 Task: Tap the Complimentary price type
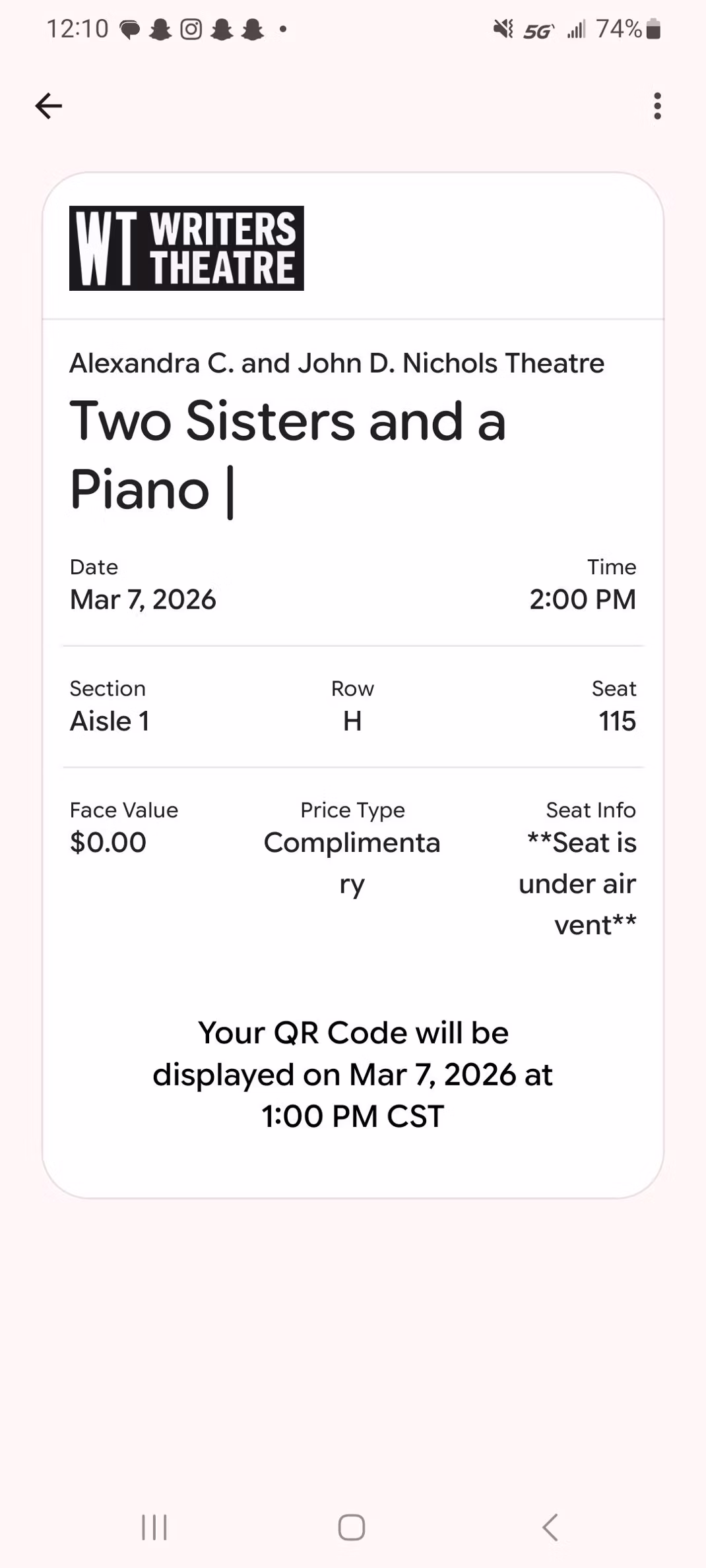pos(352,862)
